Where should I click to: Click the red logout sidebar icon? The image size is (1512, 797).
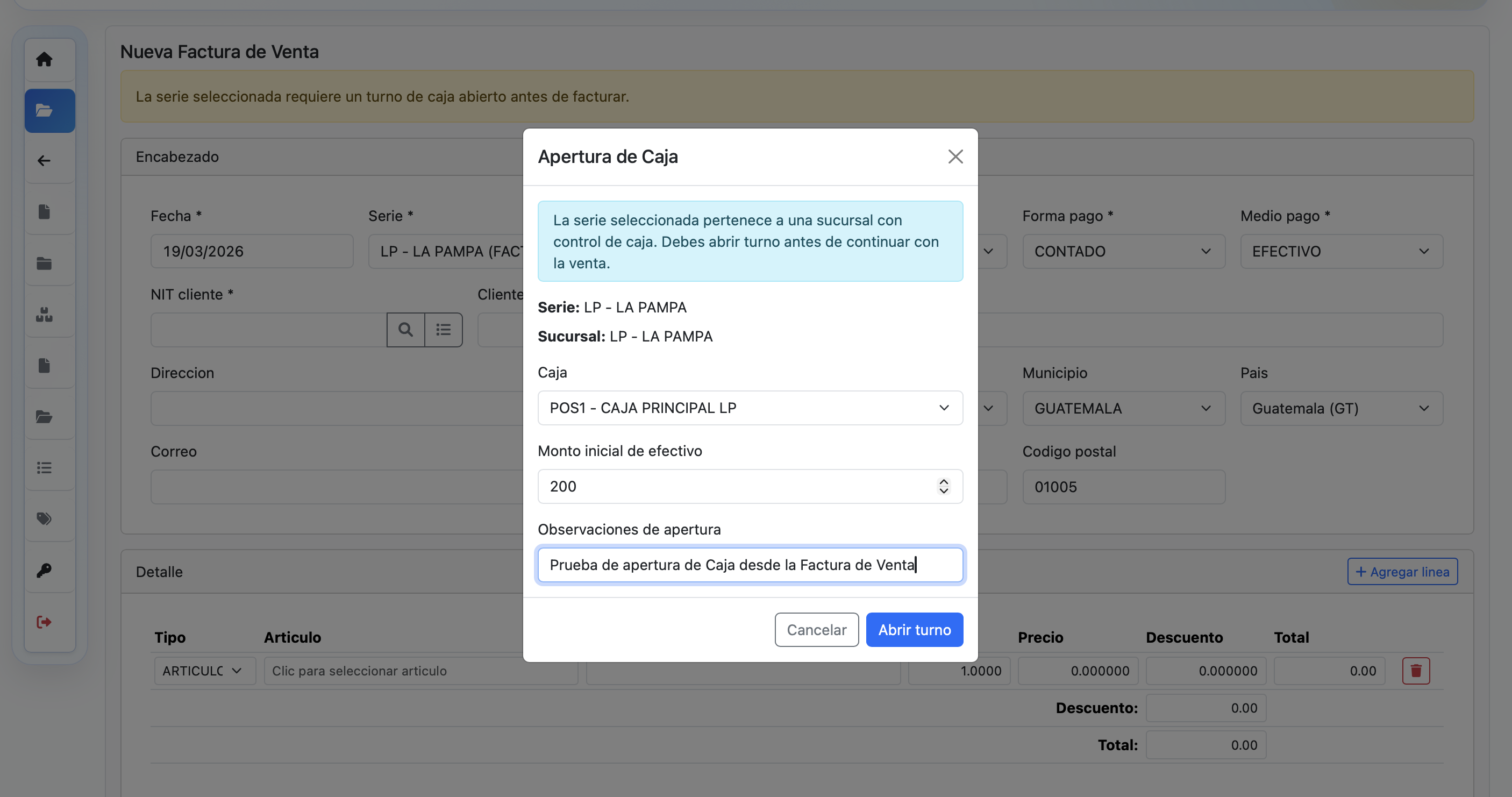[44, 622]
